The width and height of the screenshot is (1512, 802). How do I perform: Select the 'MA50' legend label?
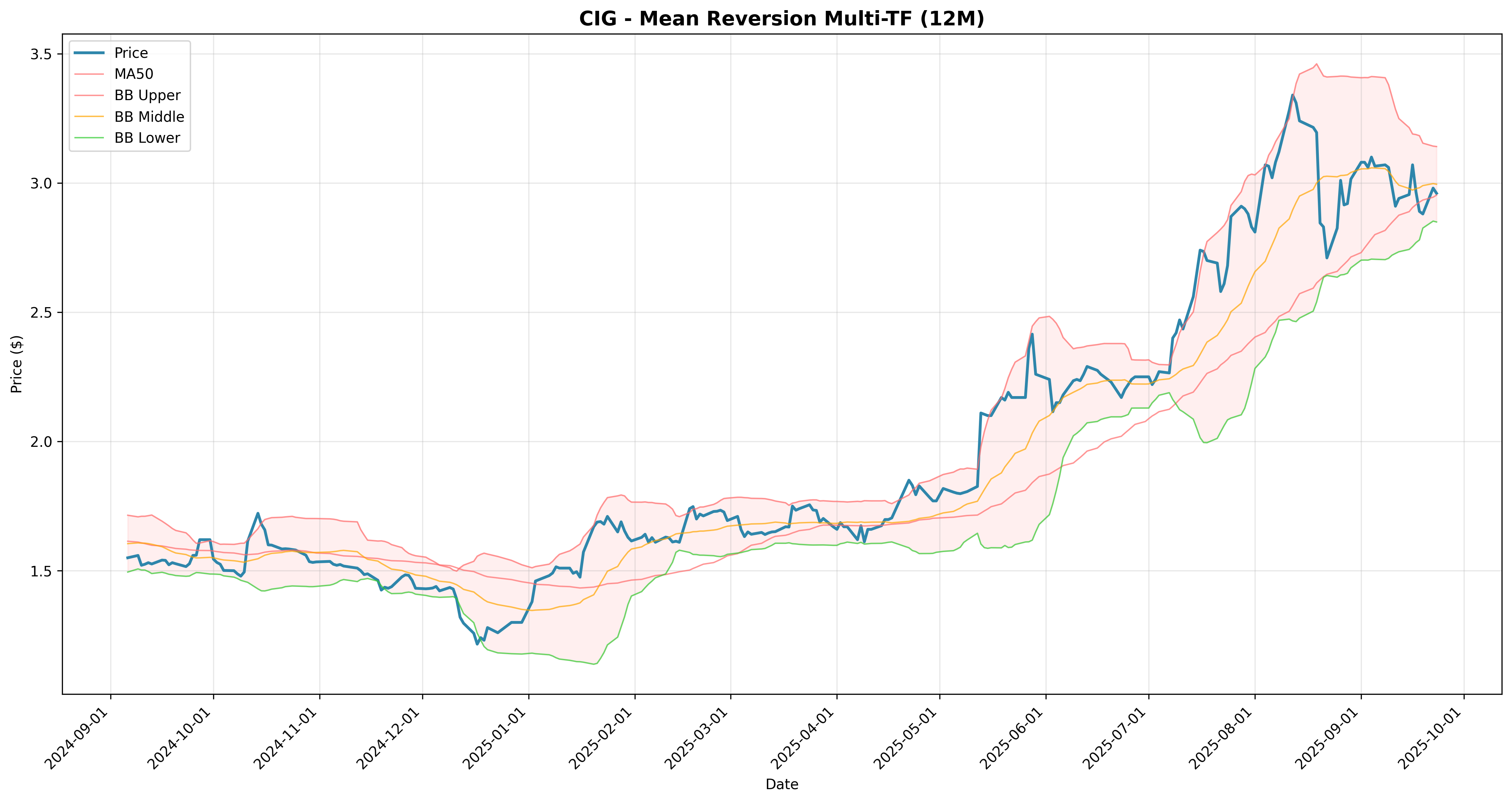[134, 74]
